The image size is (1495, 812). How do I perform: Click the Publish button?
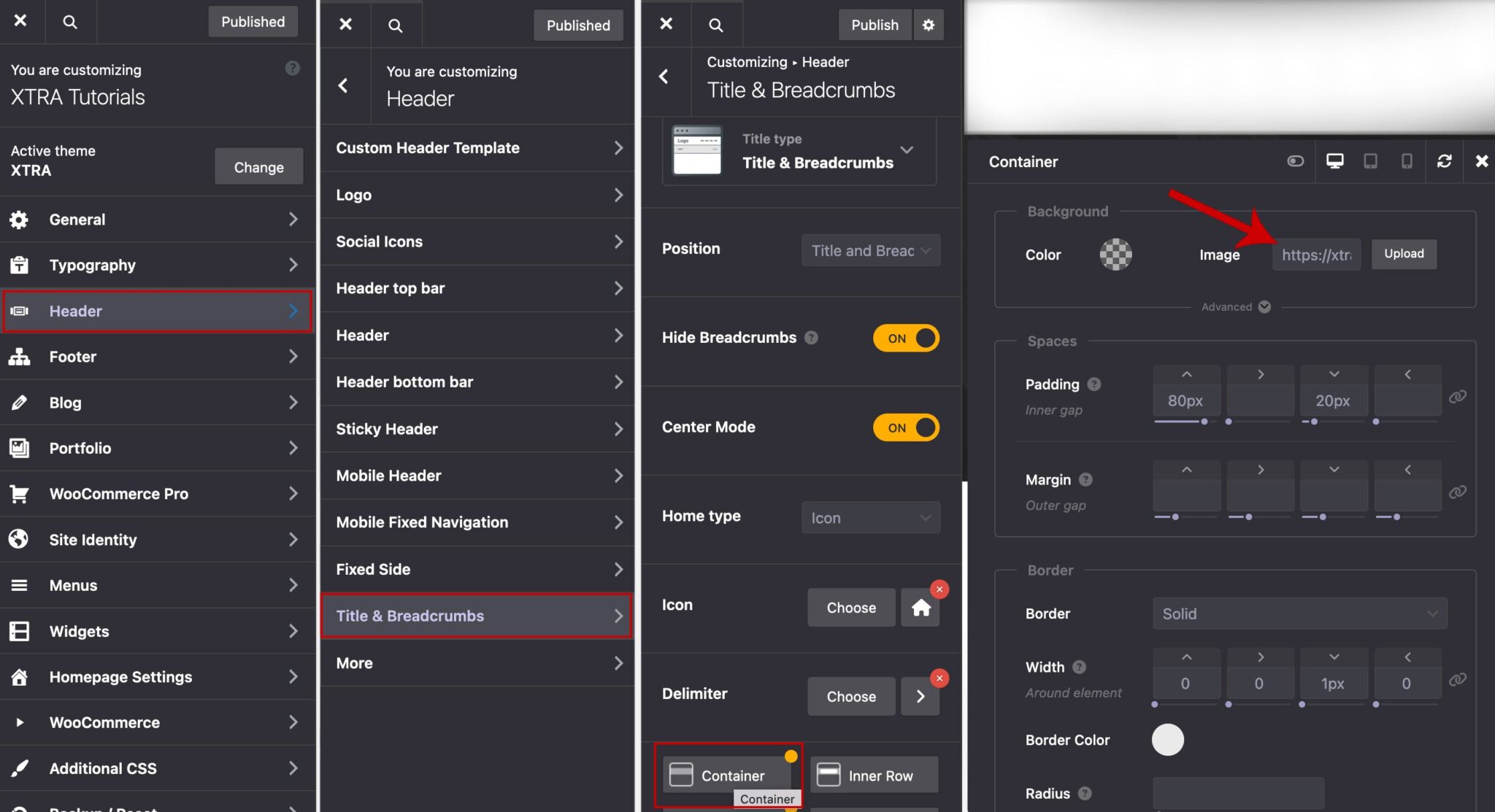tap(875, 24)
